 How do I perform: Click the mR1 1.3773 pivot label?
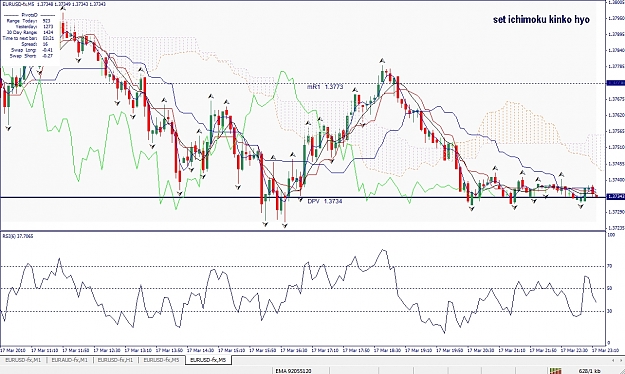pyautogui.click(x=325, y=87)
